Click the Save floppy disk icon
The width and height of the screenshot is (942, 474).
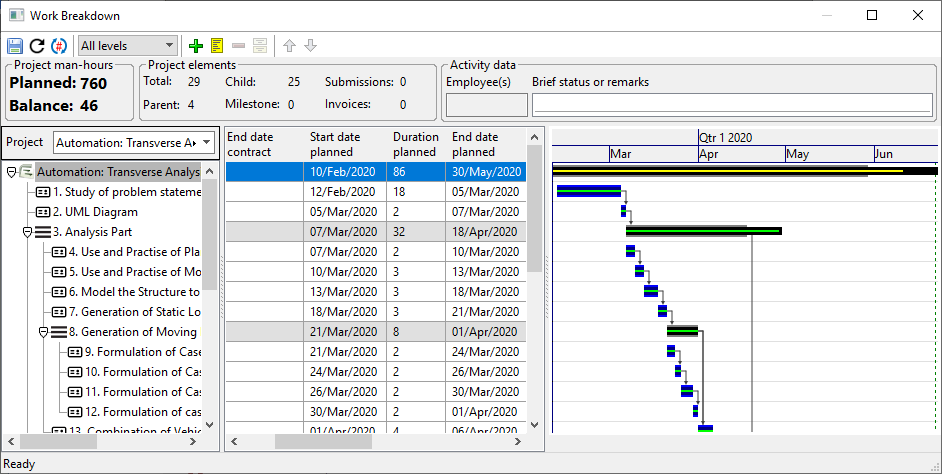[15, 46]
